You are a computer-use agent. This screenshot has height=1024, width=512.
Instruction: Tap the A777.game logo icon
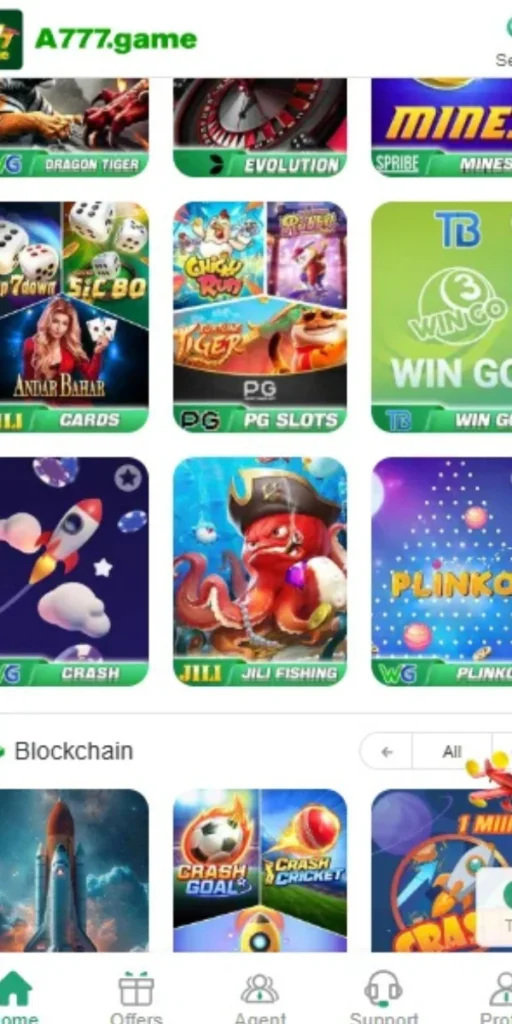[x=11, y=39]
